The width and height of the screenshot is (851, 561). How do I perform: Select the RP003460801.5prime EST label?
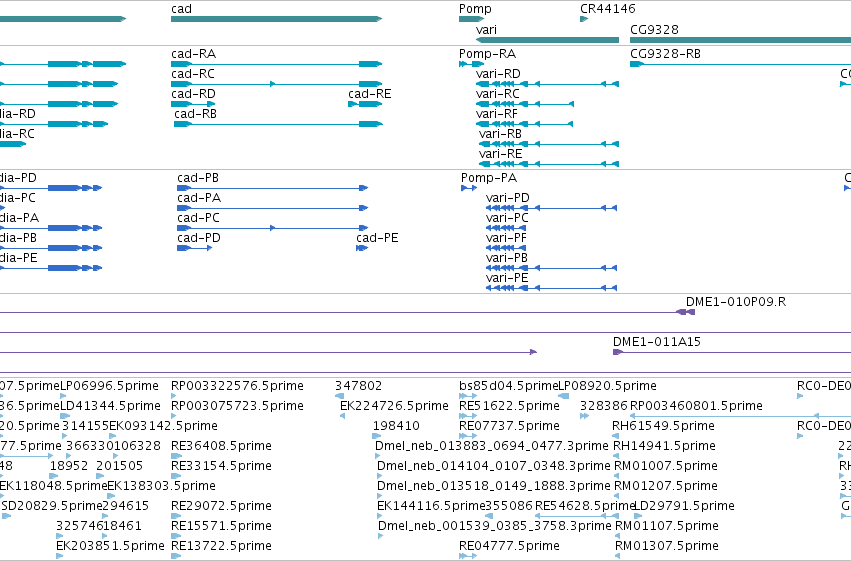click(x=696, y=406)
